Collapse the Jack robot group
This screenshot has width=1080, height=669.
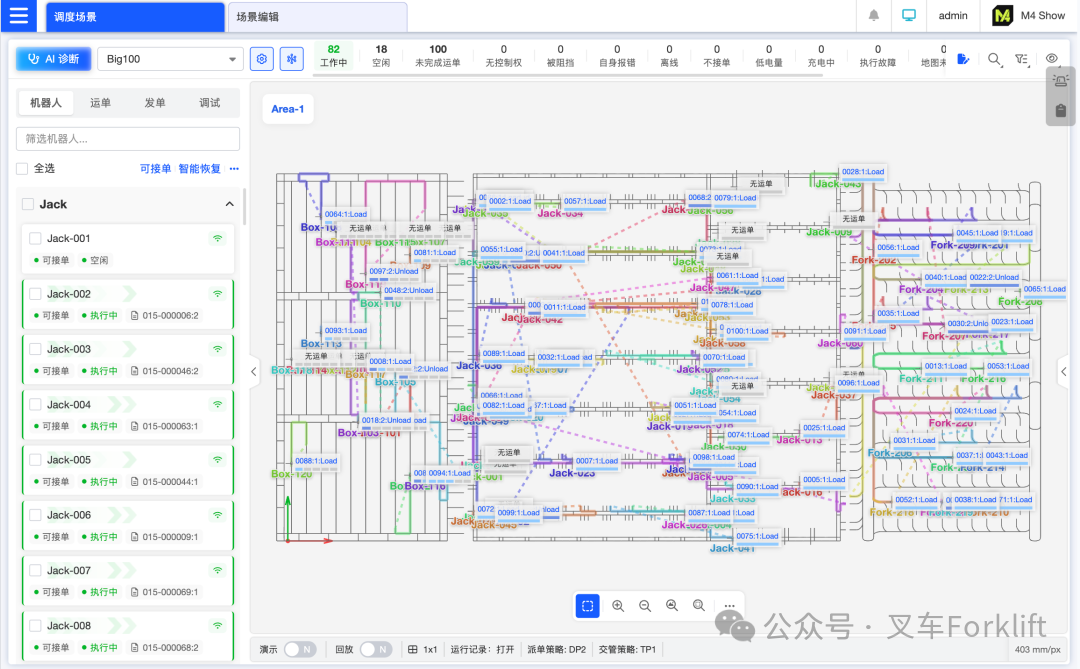pos(229,204)
